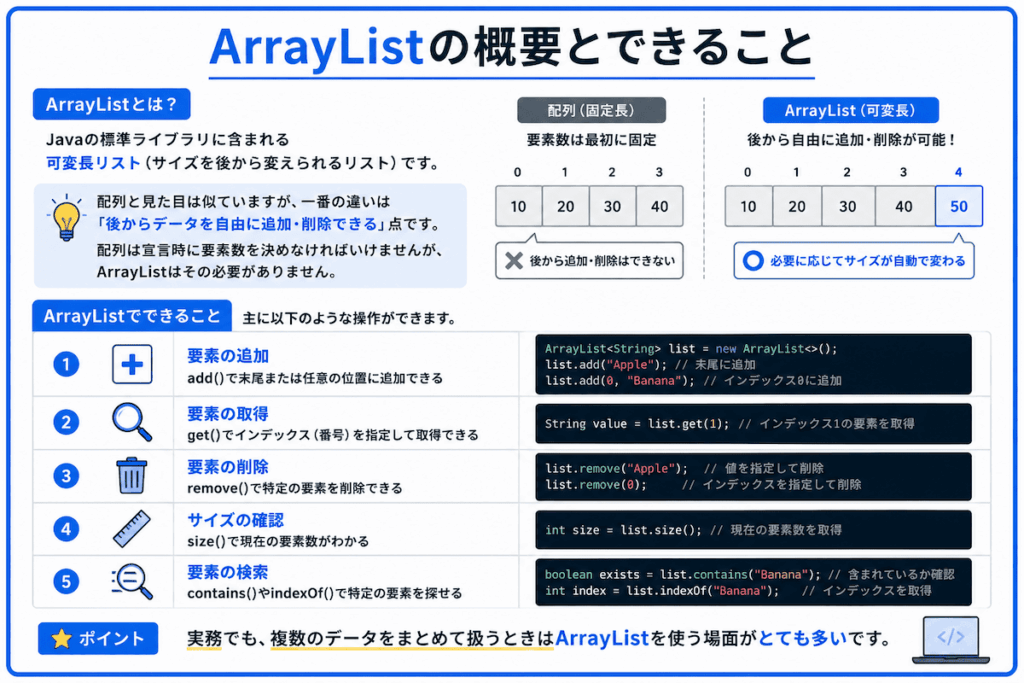The image size is (1024, 683).
Task: Select the ArrayListでできること tab
Action: [x=132, y=316]
